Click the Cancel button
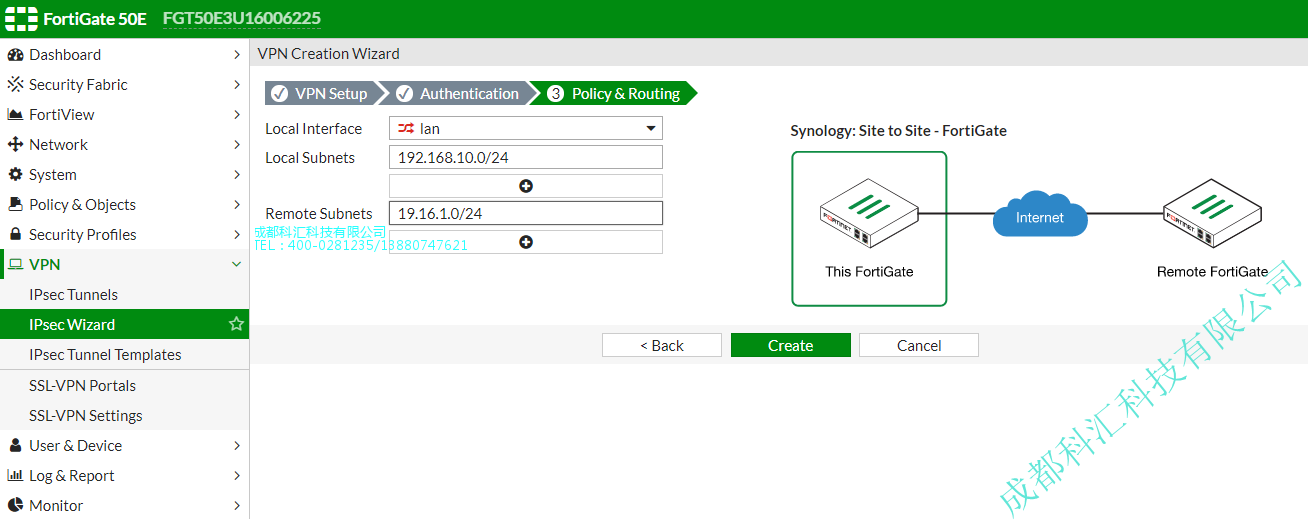This screenshot has width=1308, height=521. click(x=919, y=345)
